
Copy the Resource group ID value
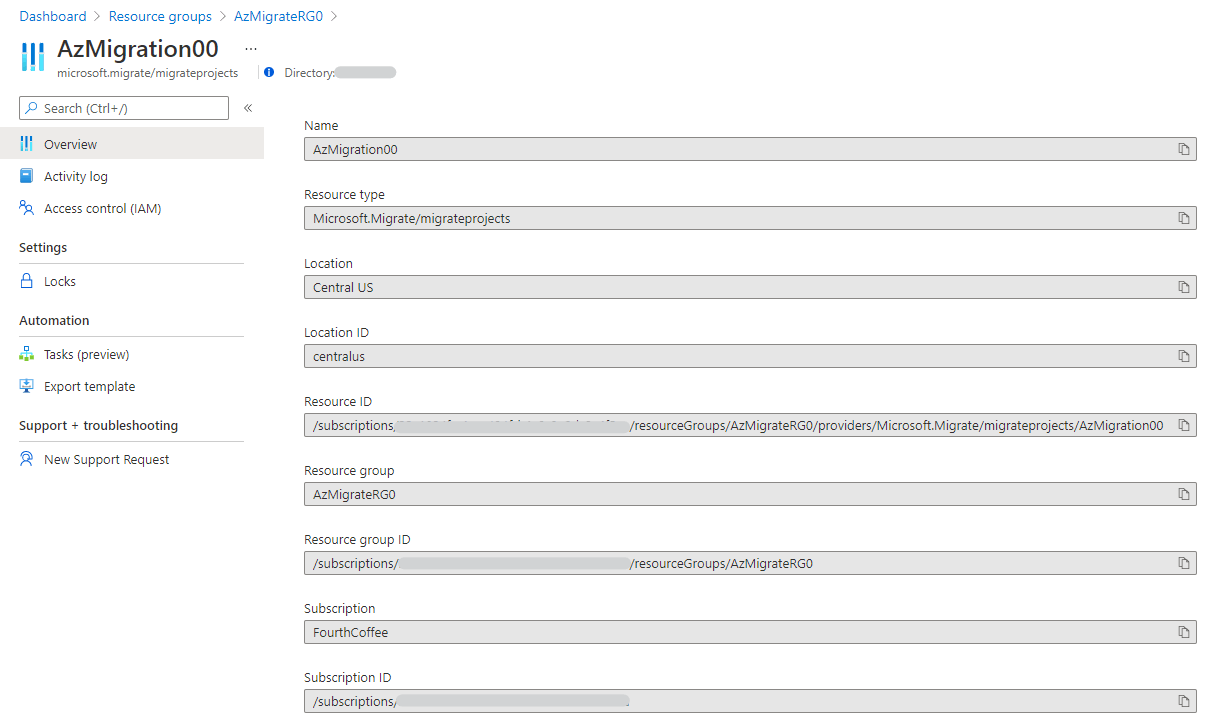1183,563
